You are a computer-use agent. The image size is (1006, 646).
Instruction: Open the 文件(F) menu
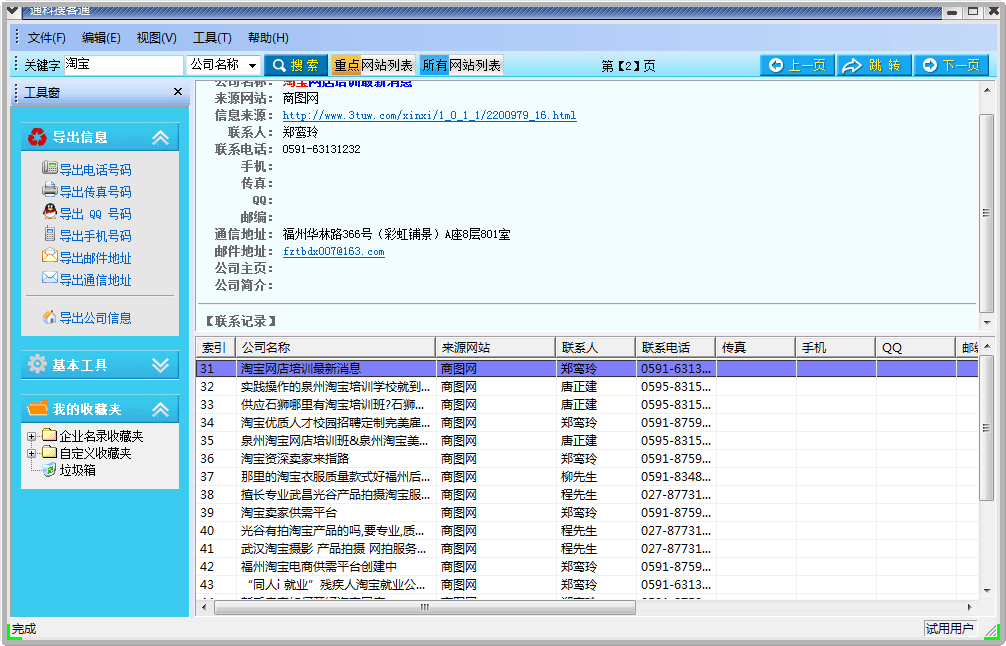coord(46,38)
